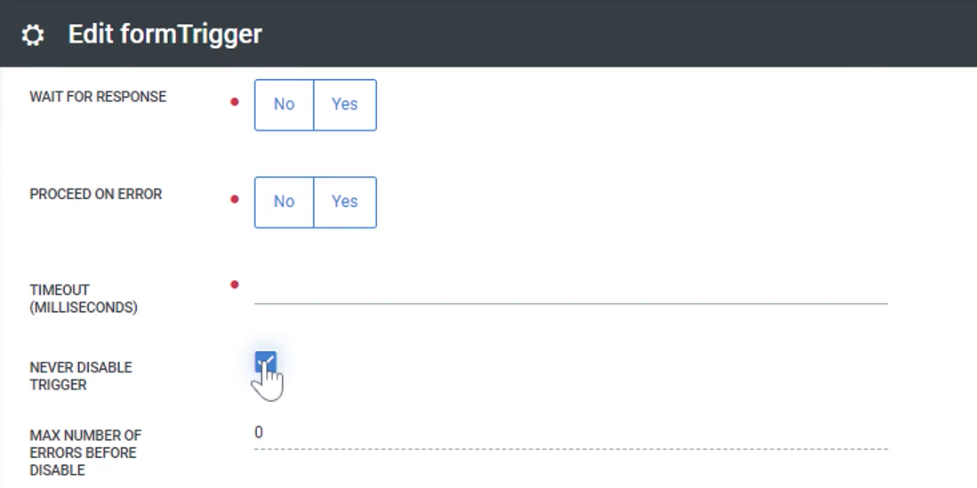Click the NEVER DISABLE TRIGGER label
This screenshot has height=488, width=977.
click(80, 376)
